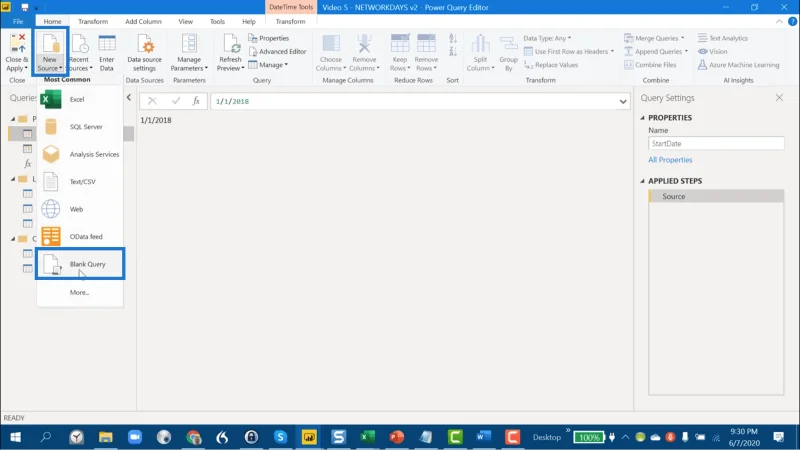Choose Text/CSV source
Image resolution: width=800 pixels, height=450 pixels.
pyautogui.click(x=80, y=182)
